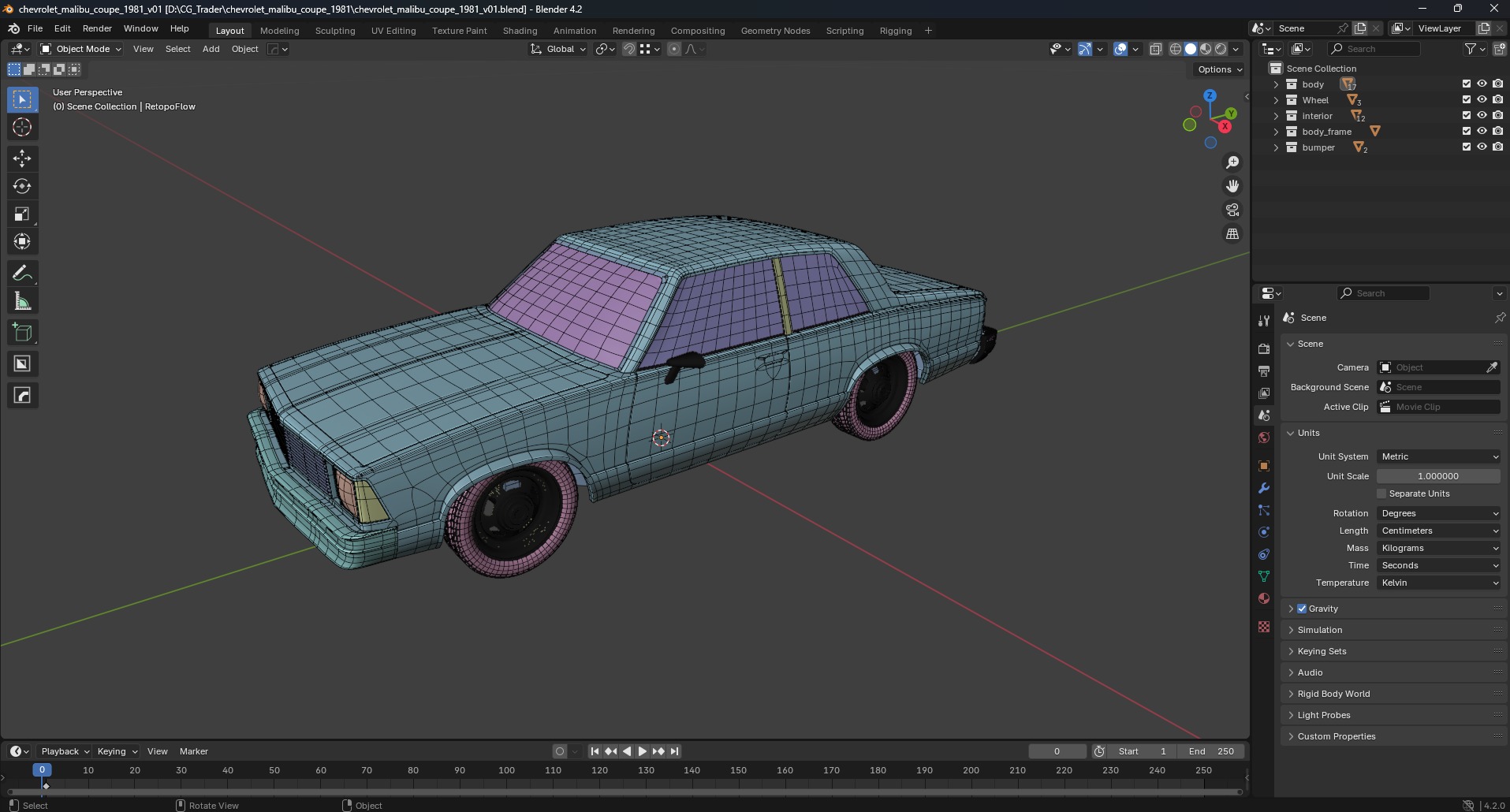1510x812 pixels.
Task: Open the Global transform orientation dropdown
Action: pyautogui.click(x=558, y=49)
